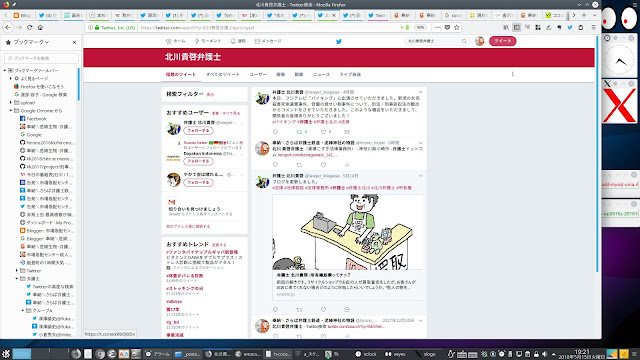This screenshot has width=640, height=360.
Task: Show the 検索フィルター options link
Action: click(210, 95)
